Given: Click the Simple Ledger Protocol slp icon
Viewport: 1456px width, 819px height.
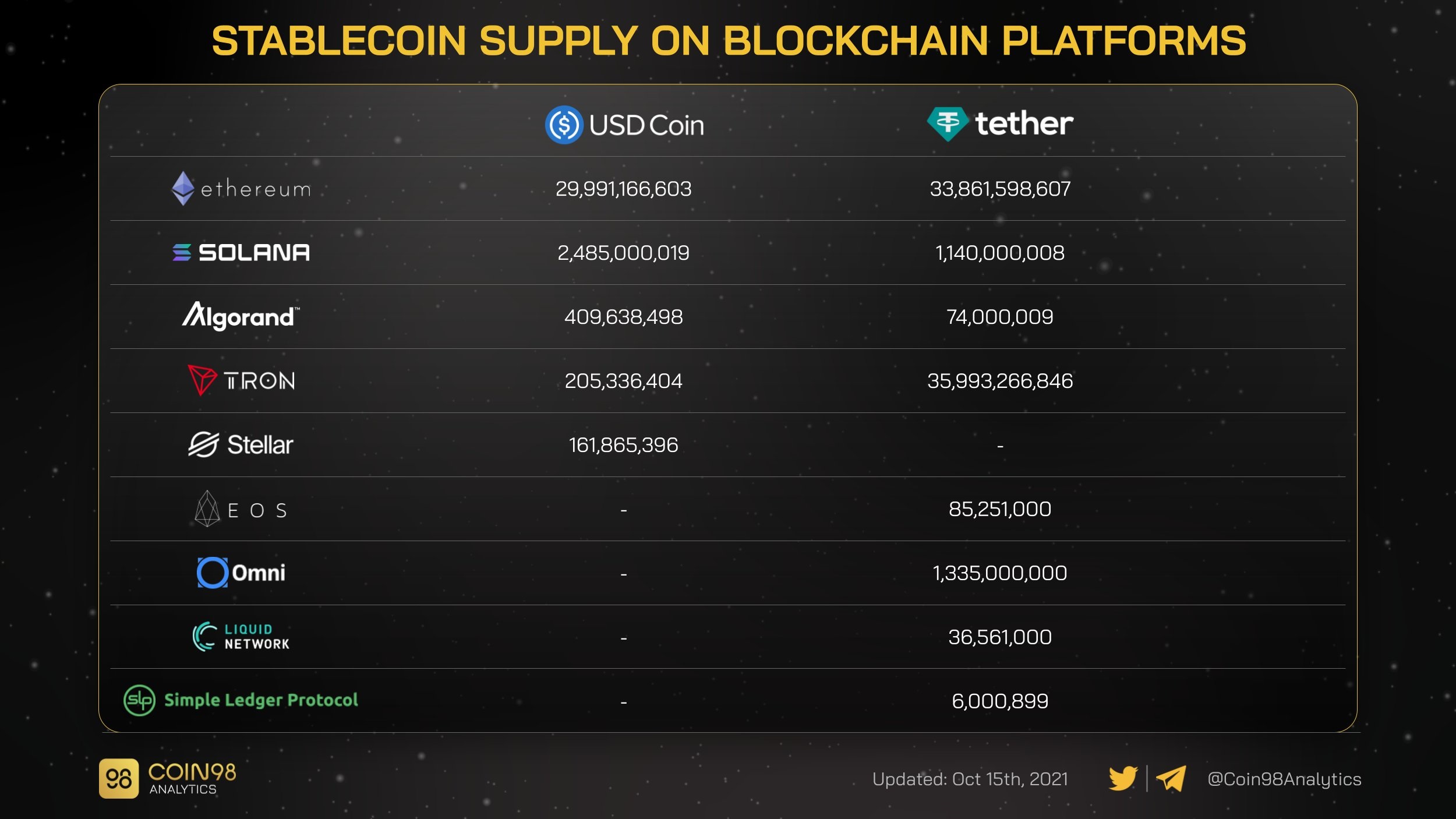Looking at the screenshot, I should coord(139,700).
